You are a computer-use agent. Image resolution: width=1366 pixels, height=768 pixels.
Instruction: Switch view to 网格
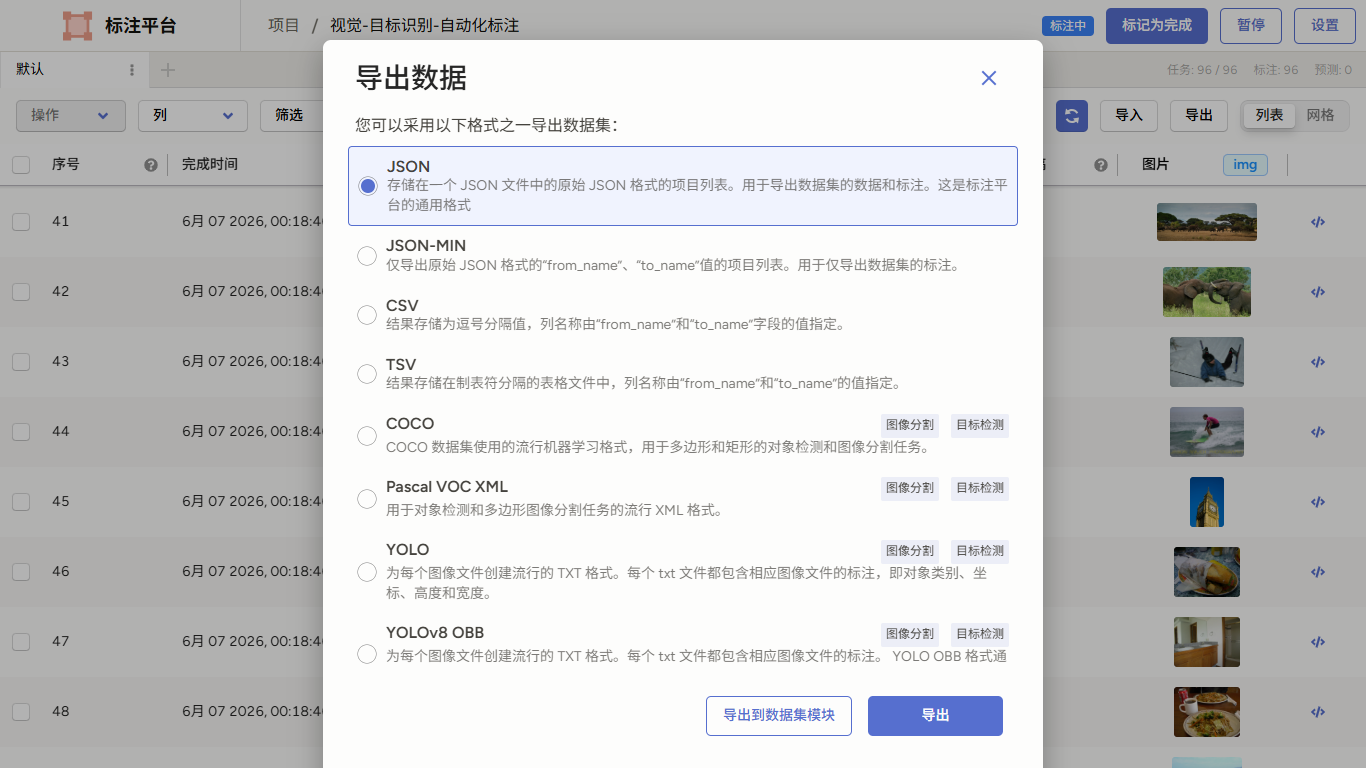[x=1320, y=115]
